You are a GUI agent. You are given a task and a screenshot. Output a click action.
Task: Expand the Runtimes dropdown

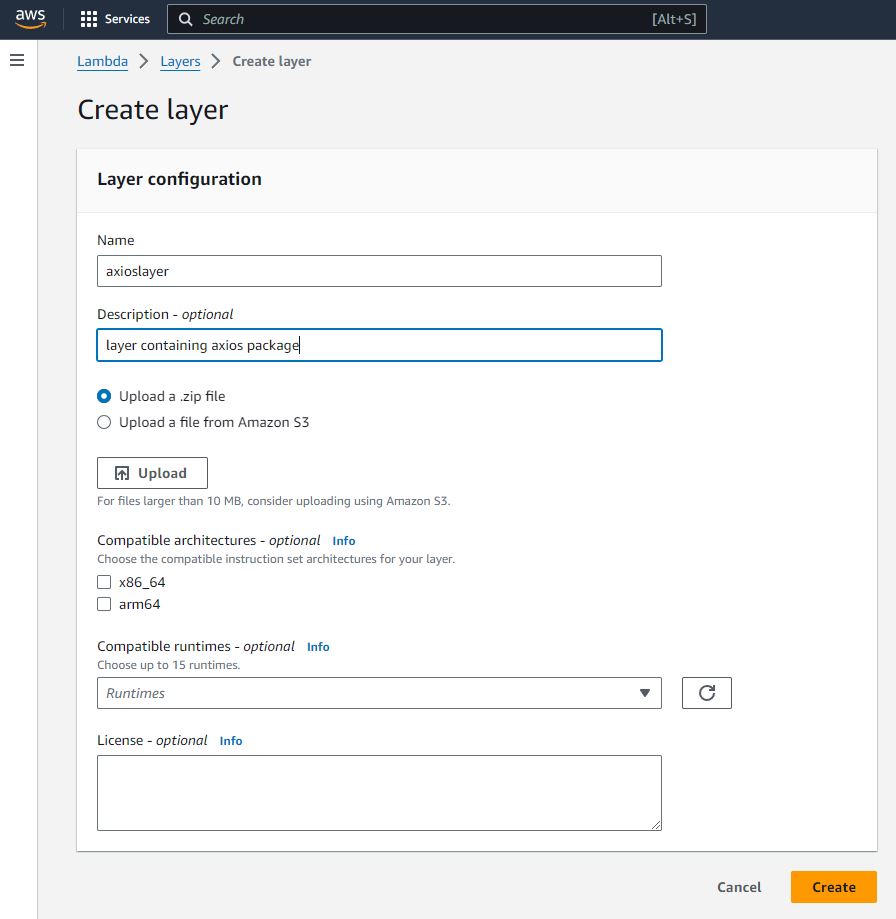pyautogui.click(x=379, y=693)
